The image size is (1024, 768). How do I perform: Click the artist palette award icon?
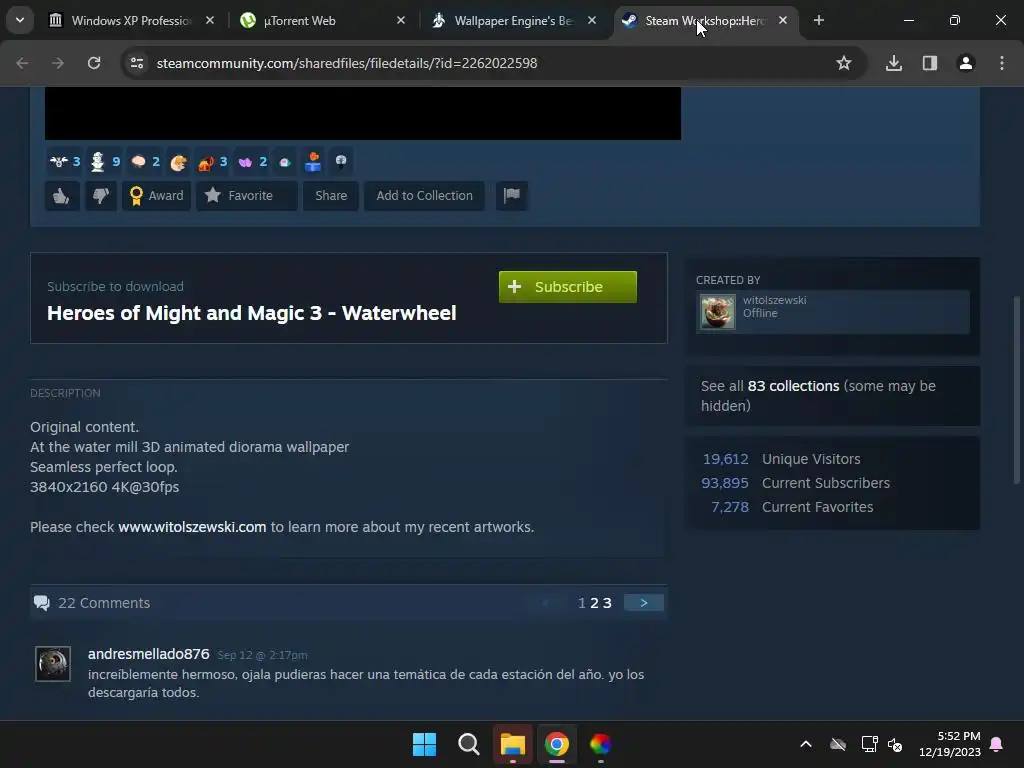pos(178,161)
